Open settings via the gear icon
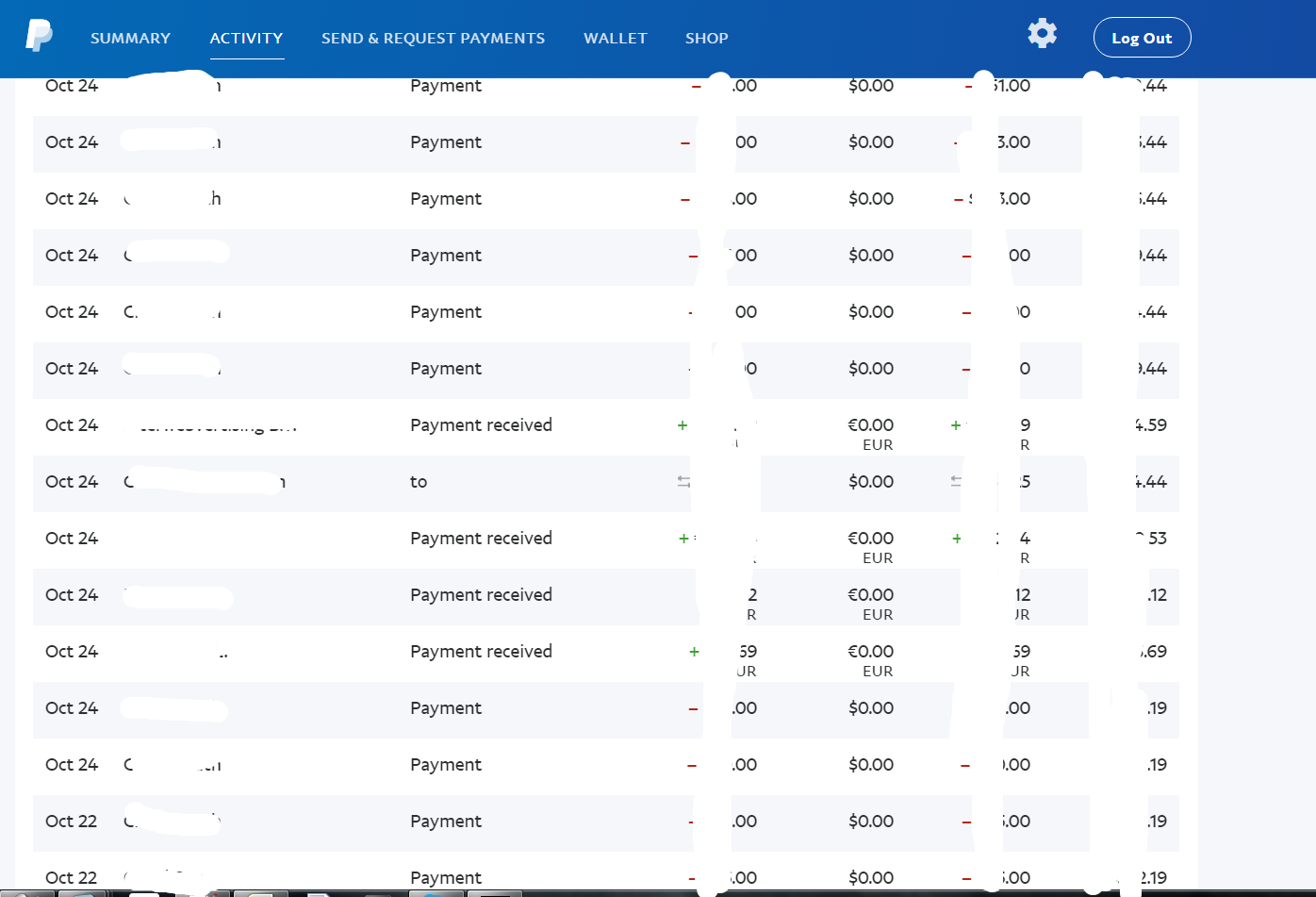 pyautogui.click(x=1042, y=34)
